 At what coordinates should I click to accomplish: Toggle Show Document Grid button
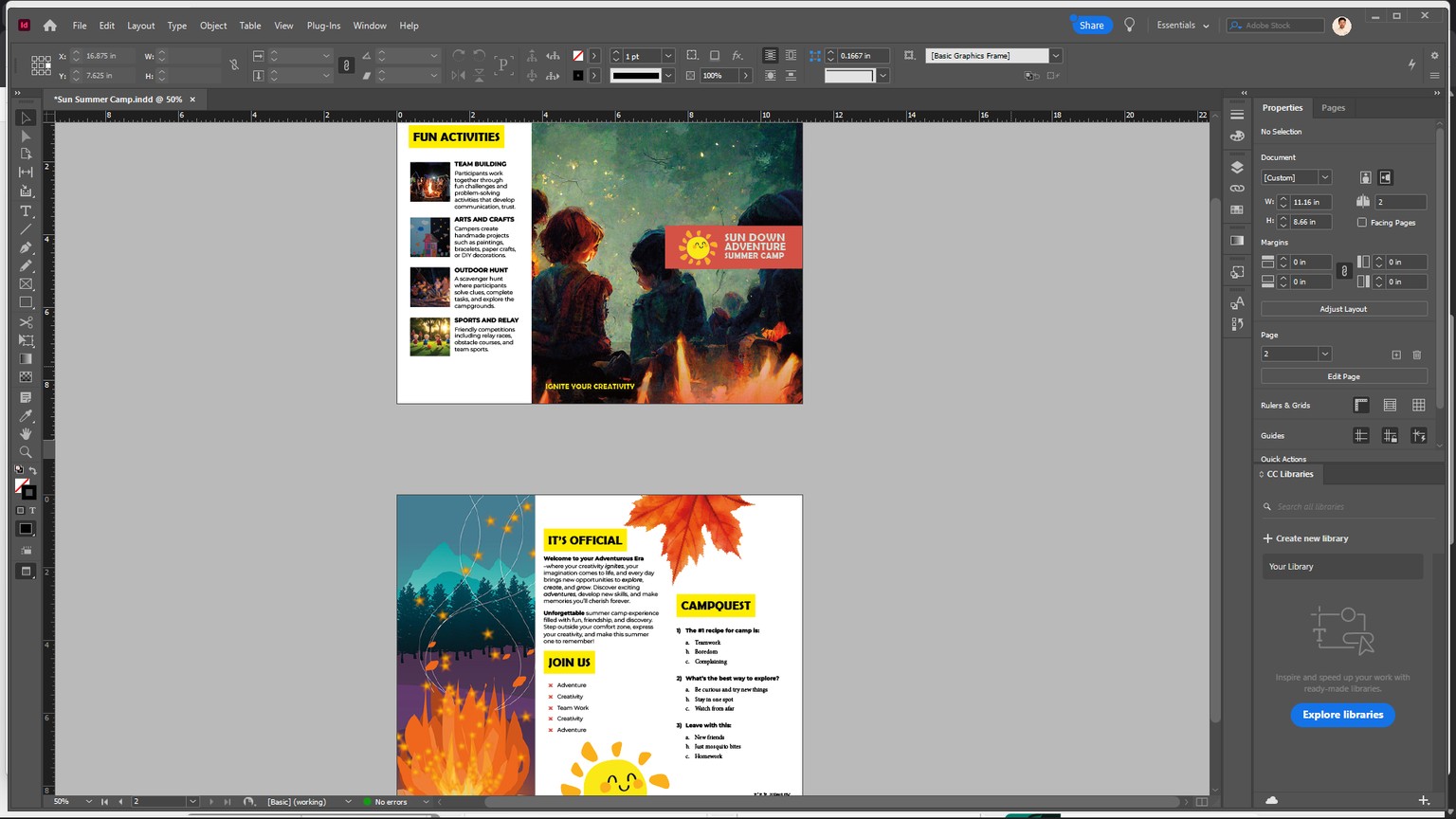[x=1419, y=406]
